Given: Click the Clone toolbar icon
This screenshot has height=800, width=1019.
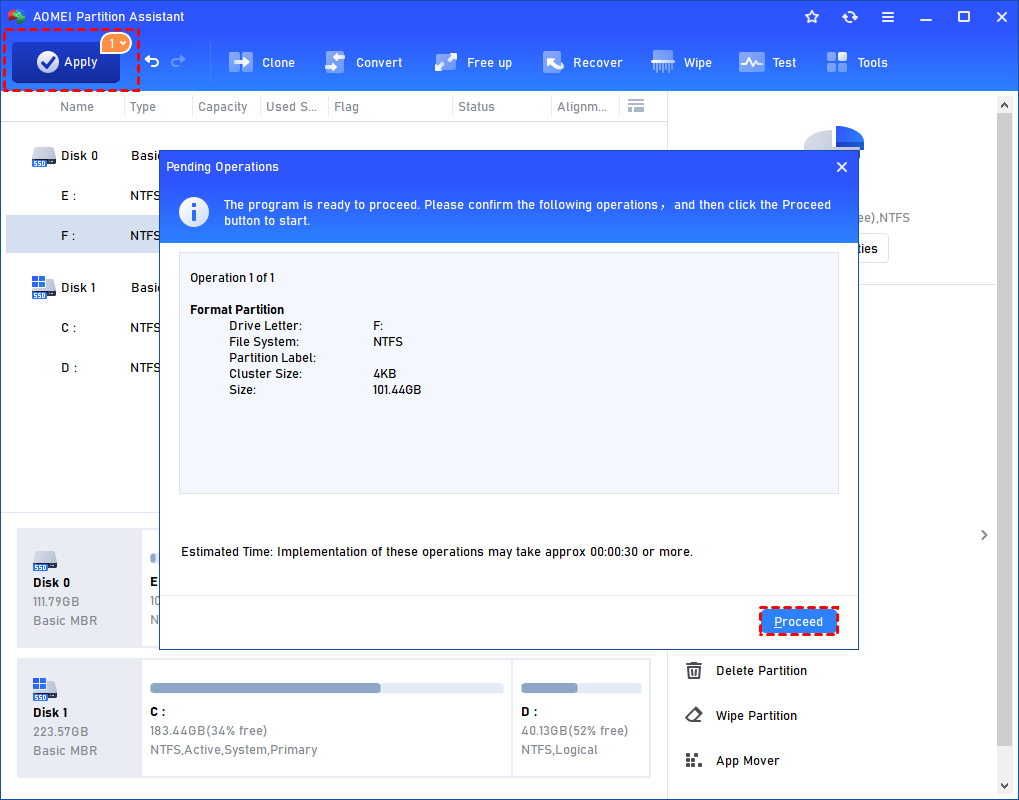Looking at the screenshot, I should coord(241,62).
